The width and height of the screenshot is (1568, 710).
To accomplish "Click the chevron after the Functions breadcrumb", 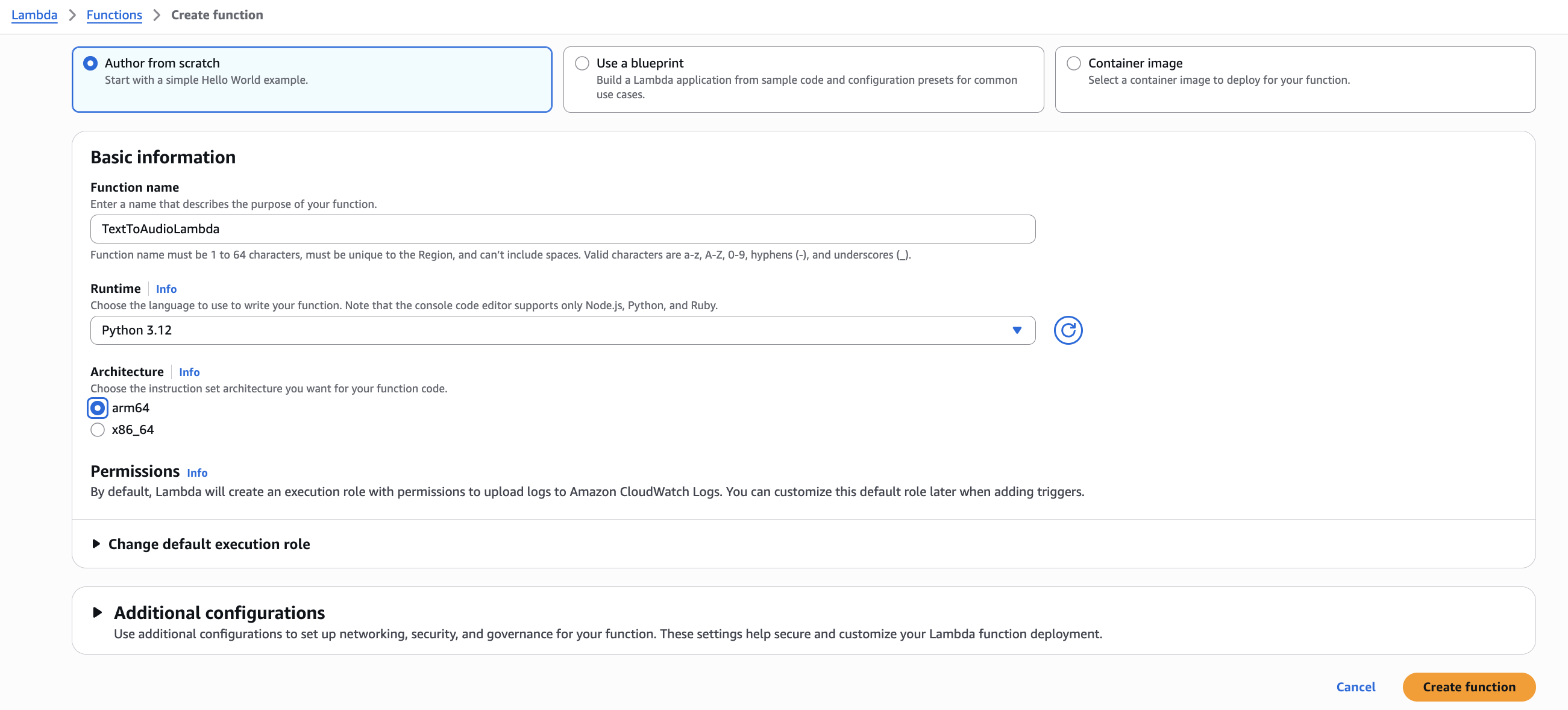I will tap(157, 15).
